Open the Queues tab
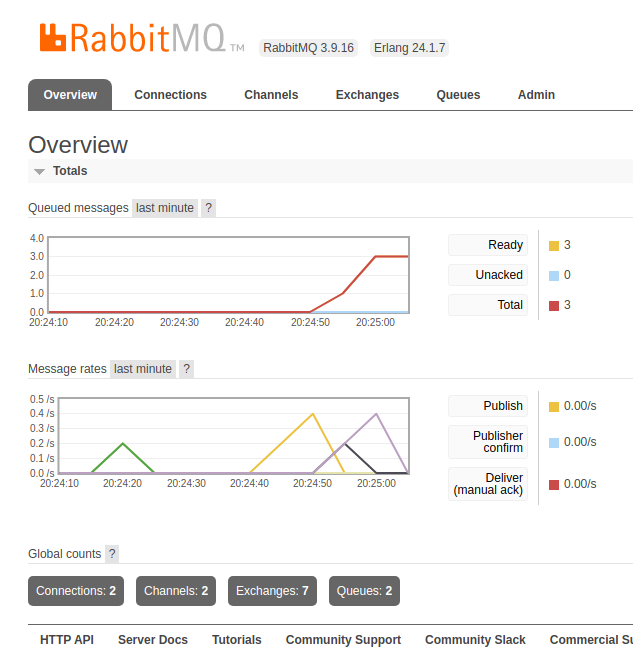Screen dimensions: 633x664 [x=458, y=95]
